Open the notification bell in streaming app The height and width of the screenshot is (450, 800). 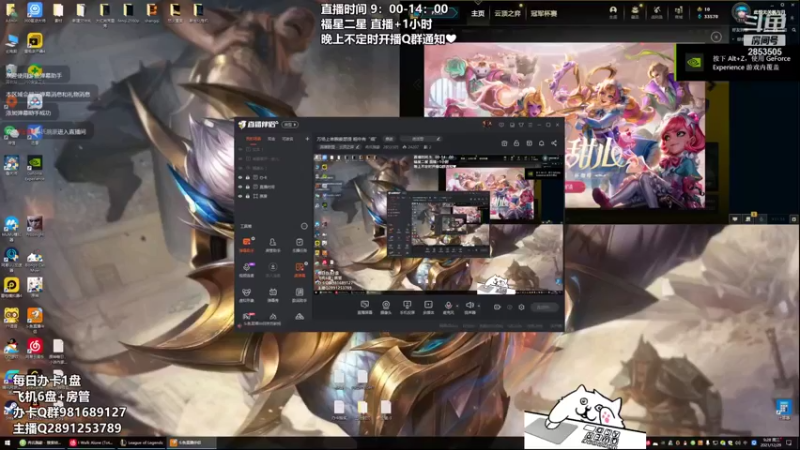click(x=541, y=143)
